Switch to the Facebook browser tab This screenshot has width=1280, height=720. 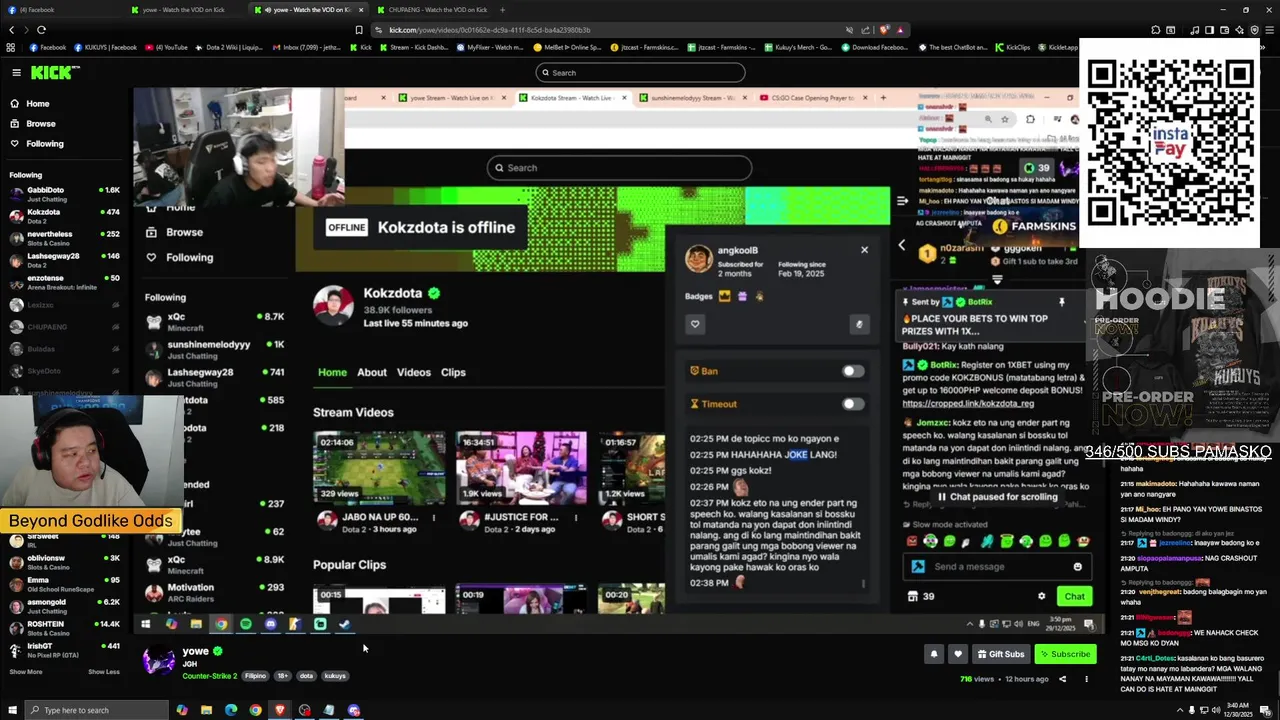60,10
